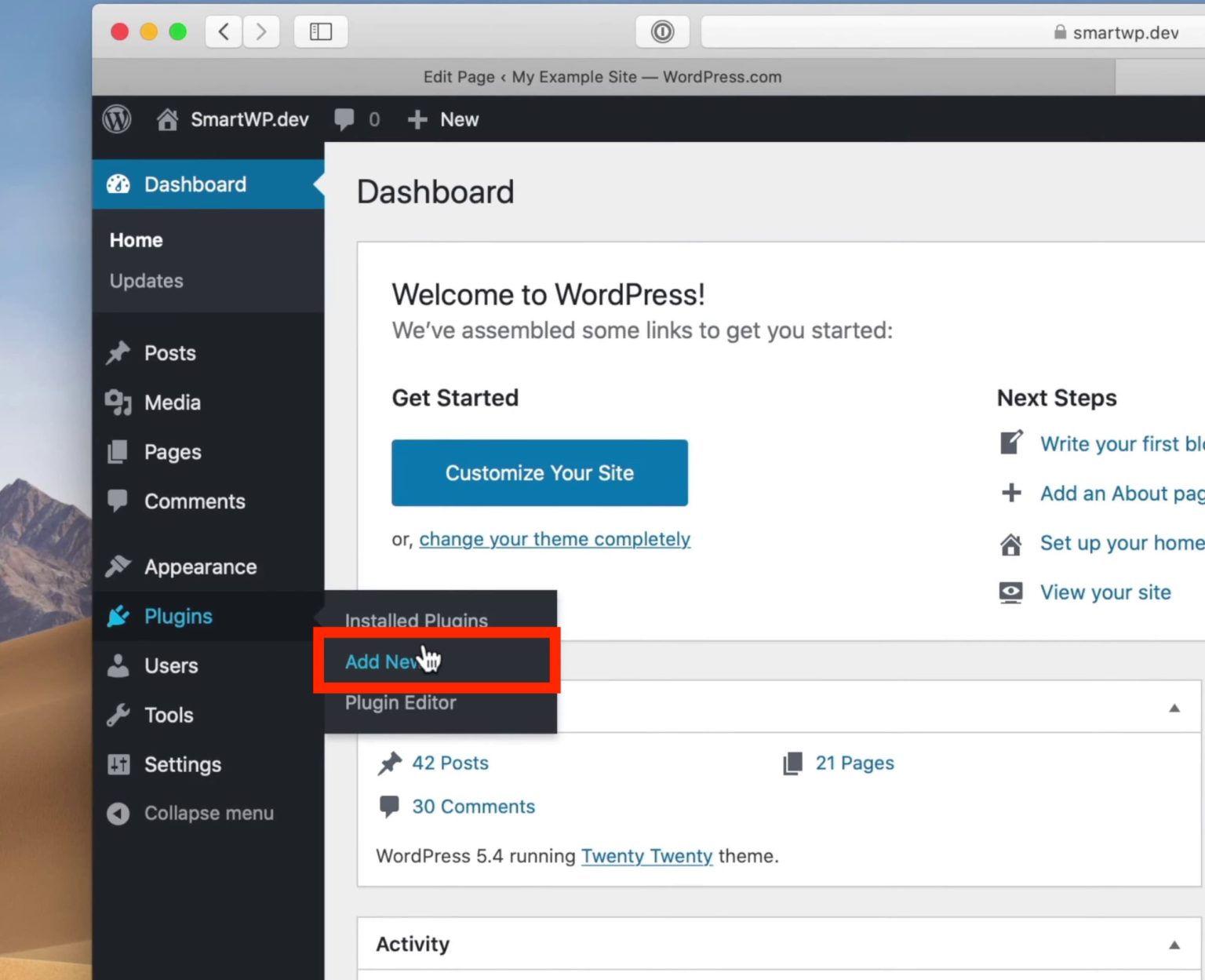1205x980 pixels.
Task: Click the Customize Your Site button
Action: 539,472
